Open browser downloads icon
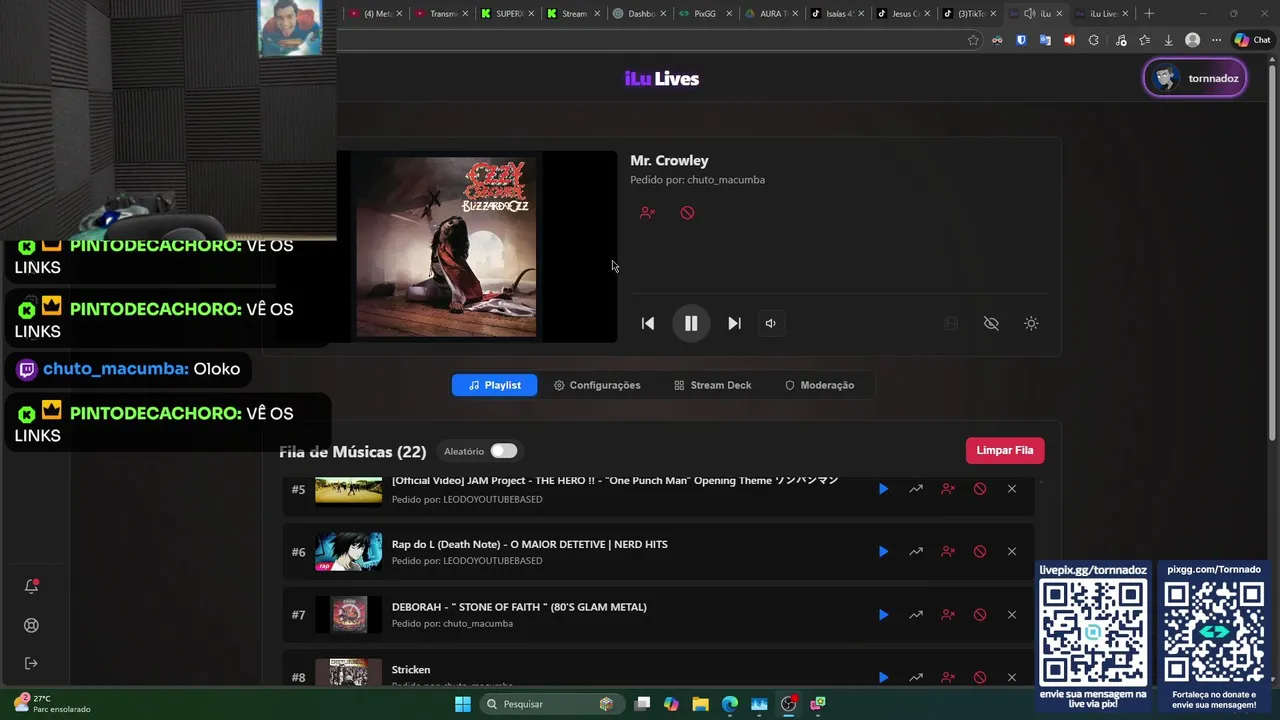1280x720 pixels. (1168, 40)
